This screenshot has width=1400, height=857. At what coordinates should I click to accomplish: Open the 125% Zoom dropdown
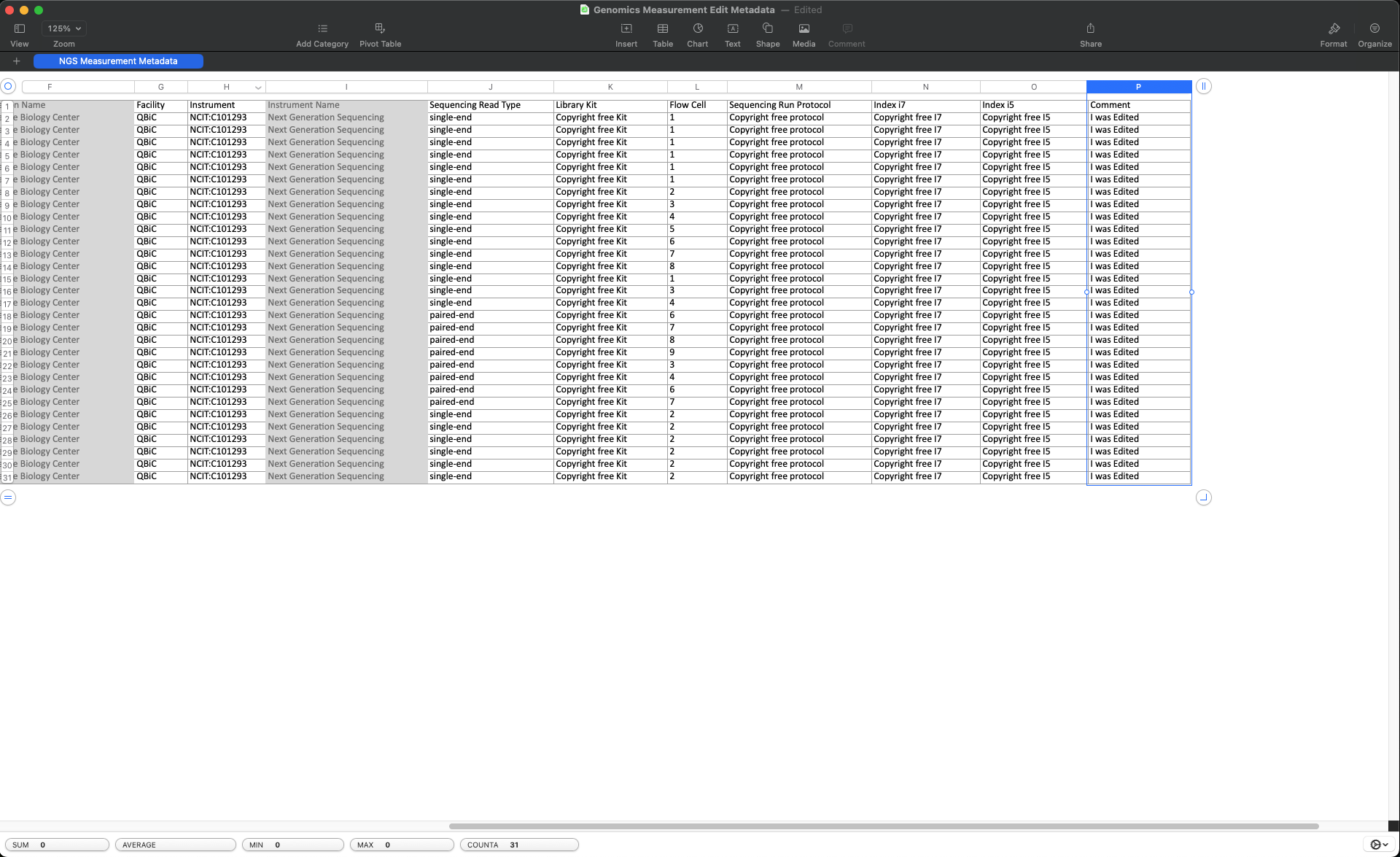pos(64,29)
